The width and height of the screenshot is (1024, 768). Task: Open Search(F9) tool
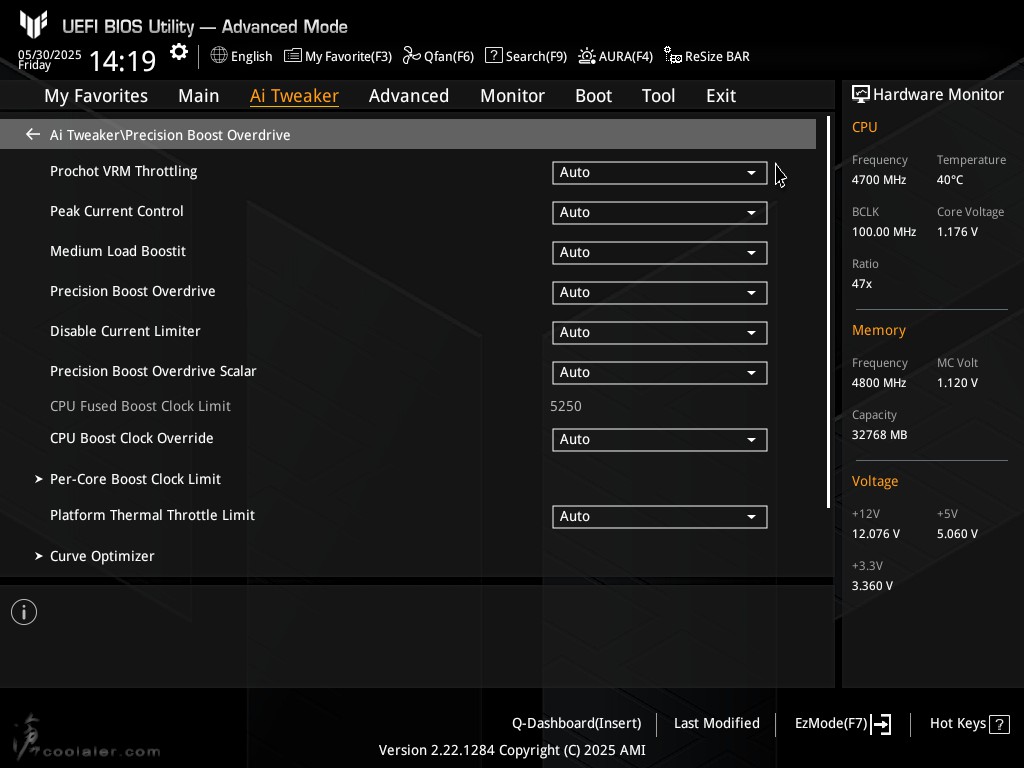point(526,56)
